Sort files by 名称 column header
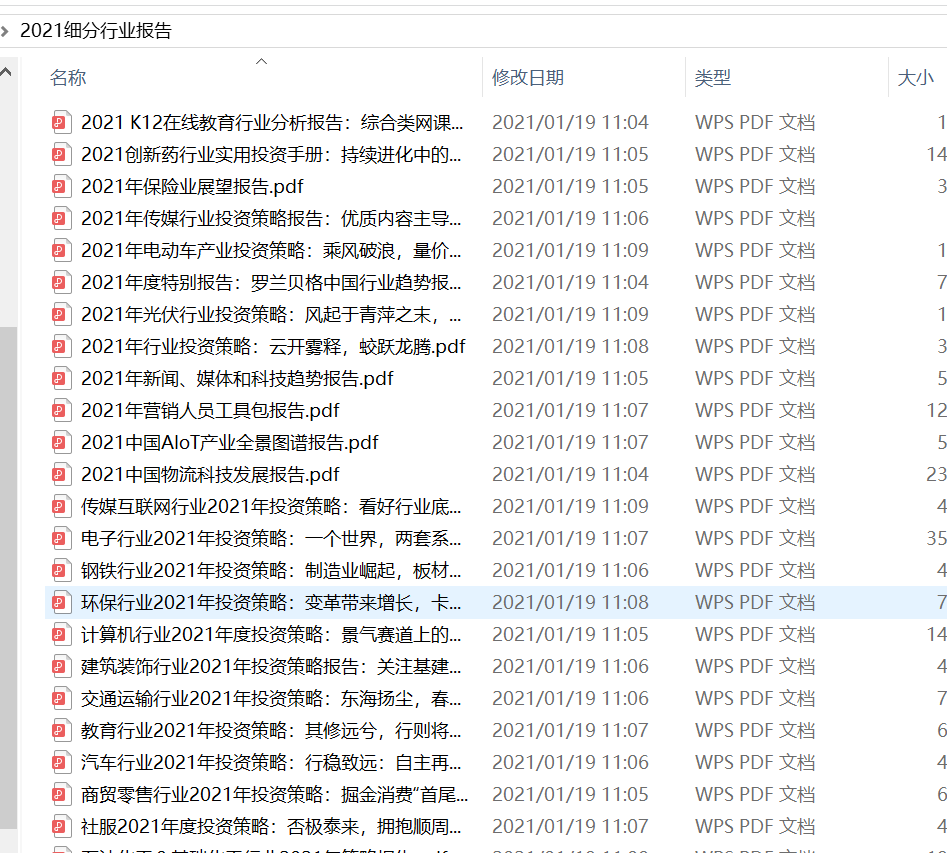 pyautogui.click(x=68, y=78)
